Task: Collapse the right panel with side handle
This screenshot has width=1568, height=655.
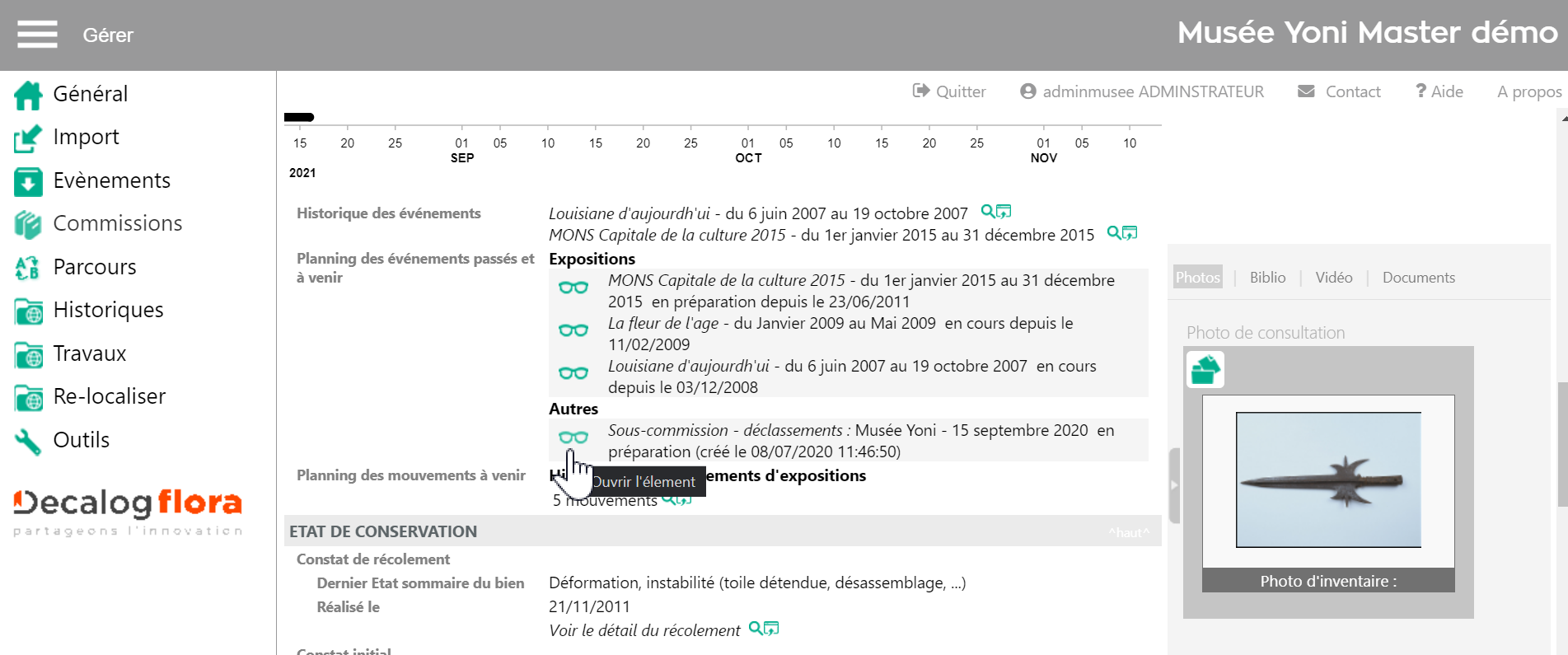Action: point(1174,485)
